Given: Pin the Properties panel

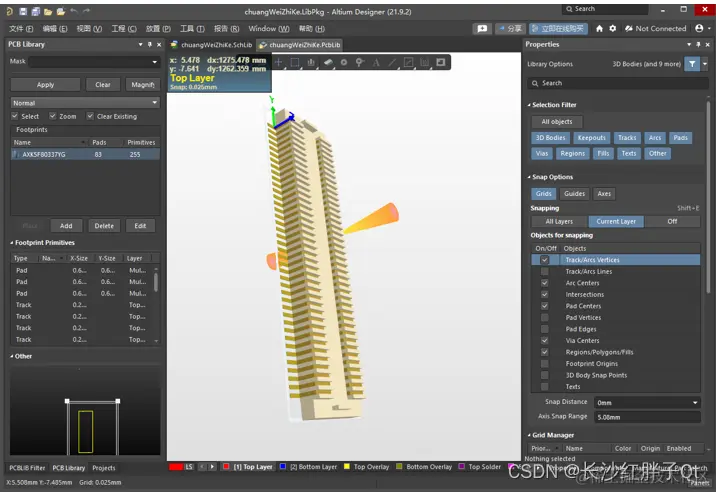Looking at the screenshot, I should coord(698,44).
